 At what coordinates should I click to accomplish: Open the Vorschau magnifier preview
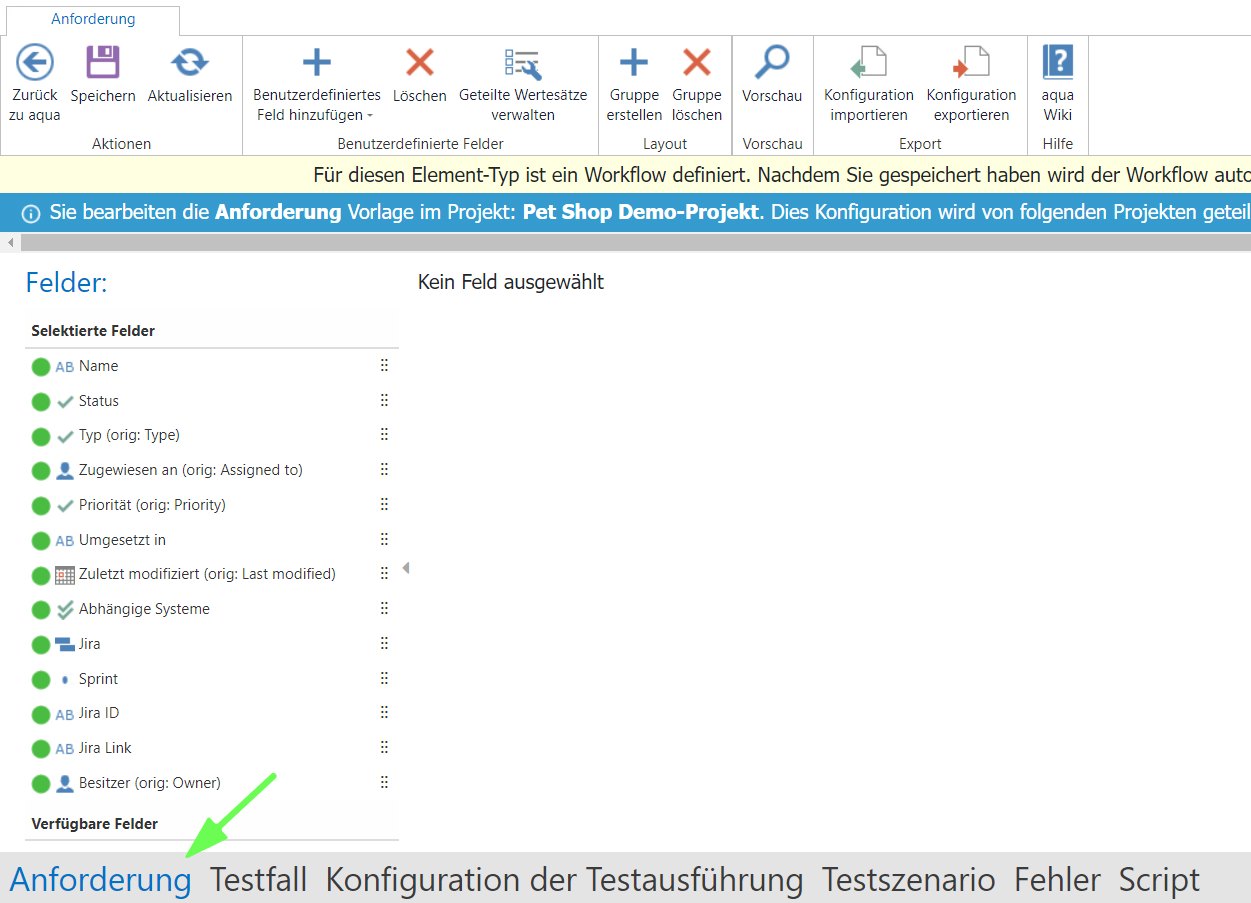pos(772,63)
